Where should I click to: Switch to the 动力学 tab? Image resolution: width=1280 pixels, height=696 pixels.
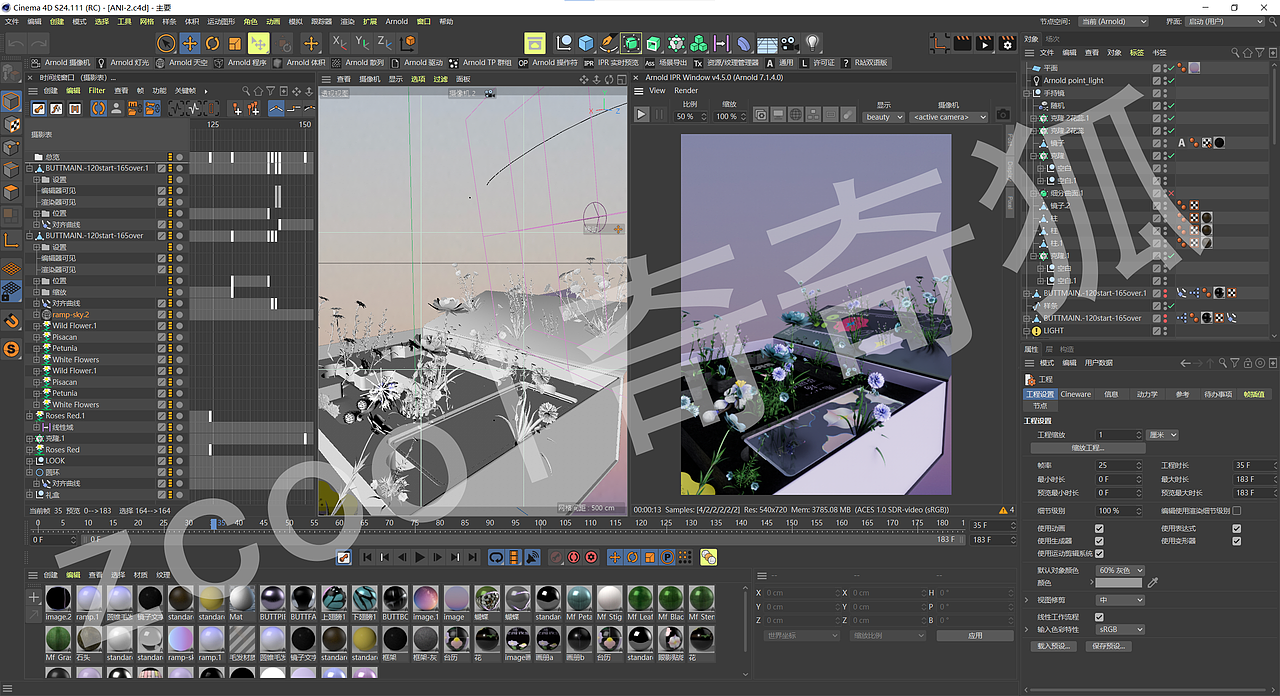click(1147, 394)
